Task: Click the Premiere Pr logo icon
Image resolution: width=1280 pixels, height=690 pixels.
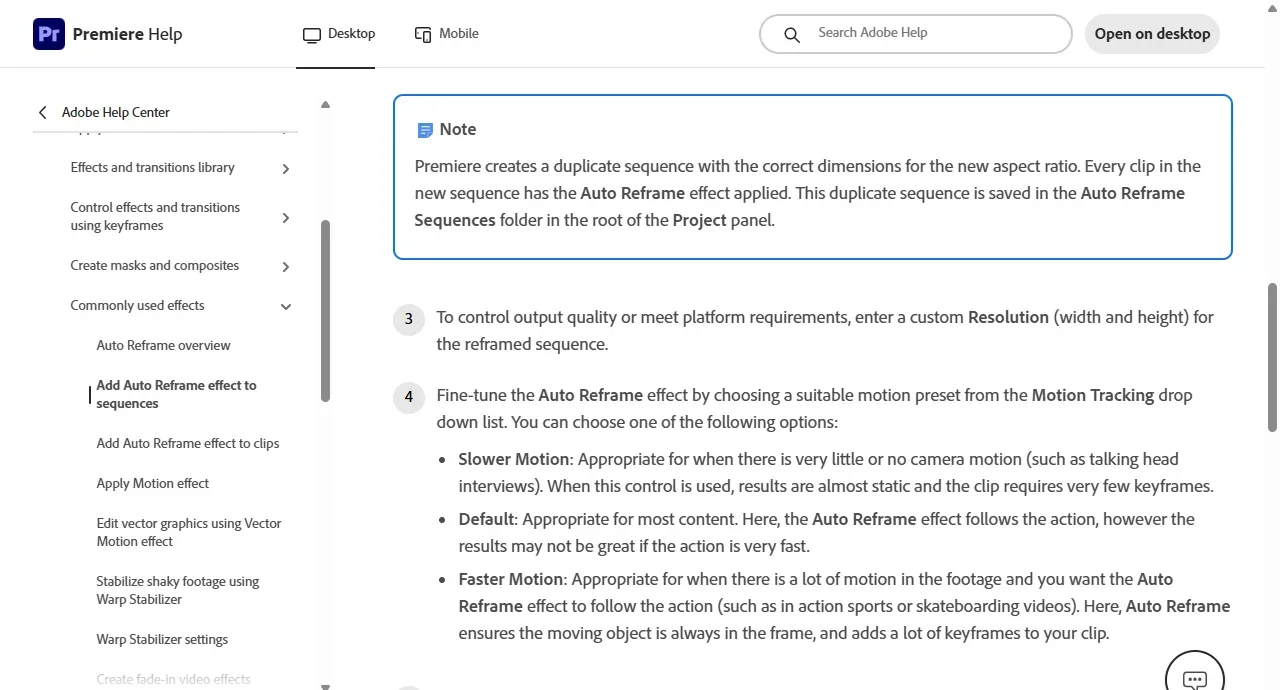Action: (x=49, y=34)
